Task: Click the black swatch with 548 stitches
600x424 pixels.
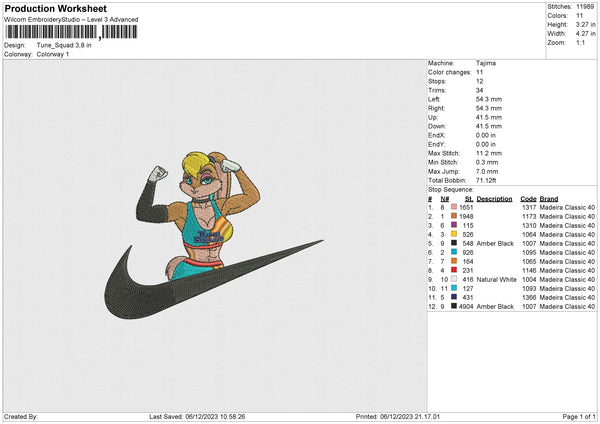Action: (x=454, y=243)
